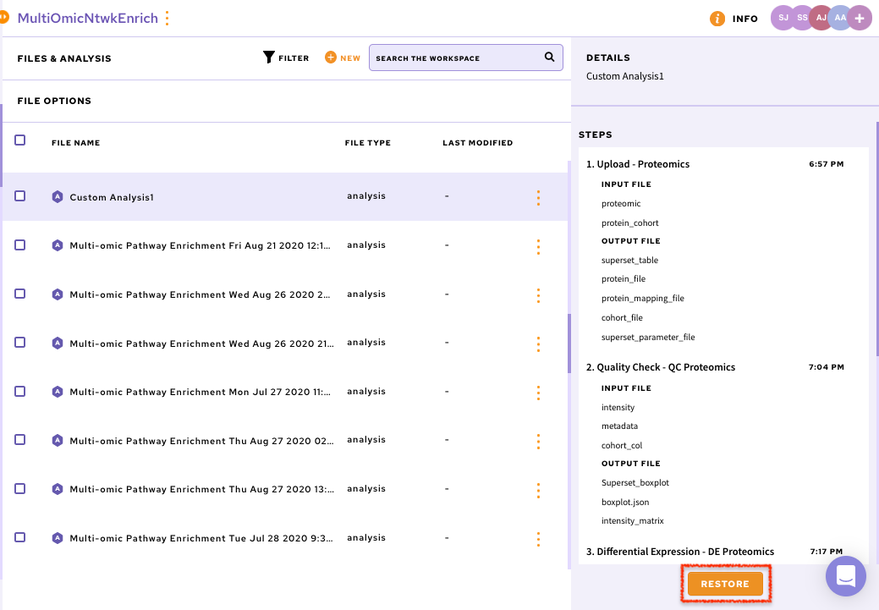Click the FILTER label
This screenshot has width=879, height=610.
pos(294,58)
